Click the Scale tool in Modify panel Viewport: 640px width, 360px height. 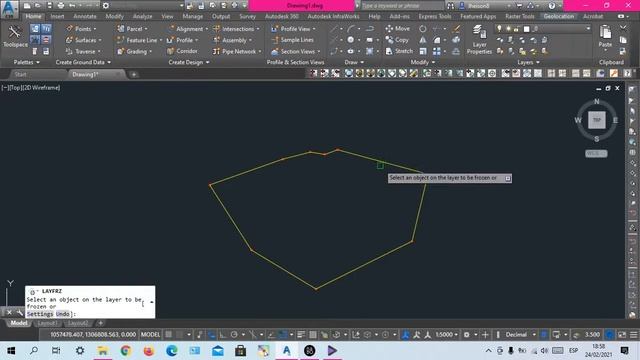(423, 51)
